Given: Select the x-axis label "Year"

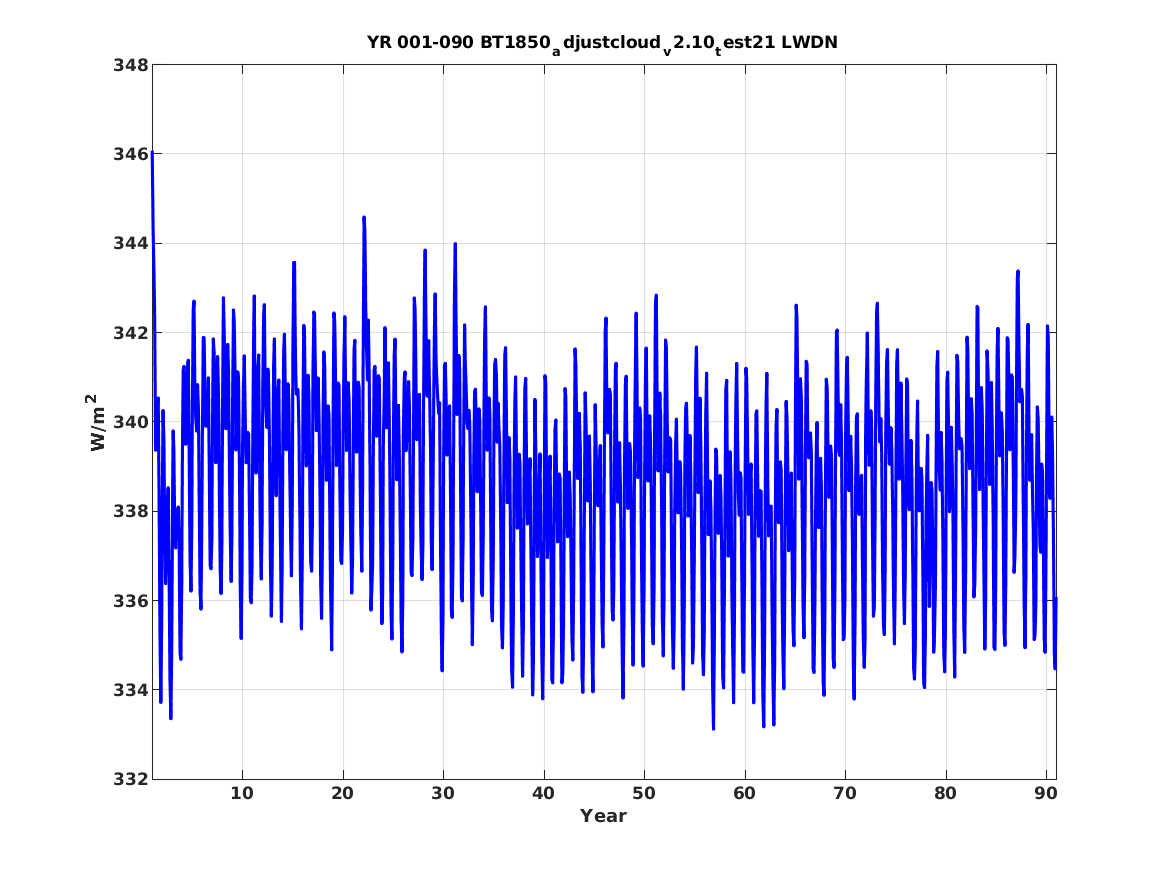Looking at the screenshot, I should point(604,816).
